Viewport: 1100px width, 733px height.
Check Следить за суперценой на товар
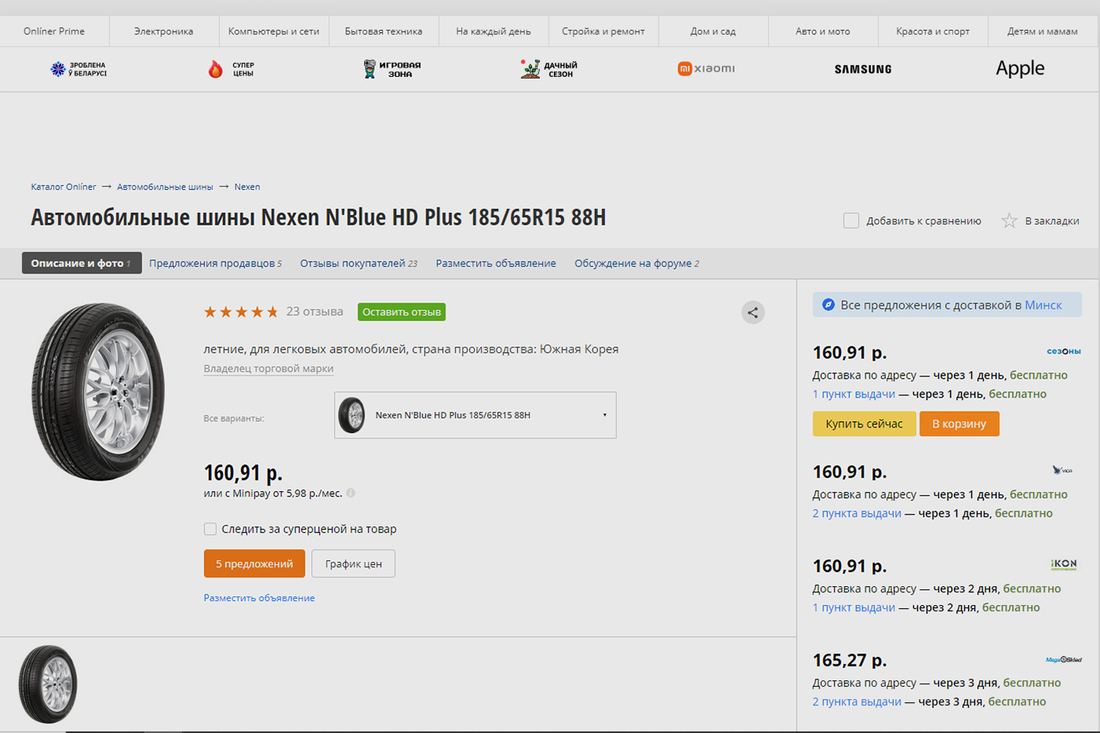point(210,529)
